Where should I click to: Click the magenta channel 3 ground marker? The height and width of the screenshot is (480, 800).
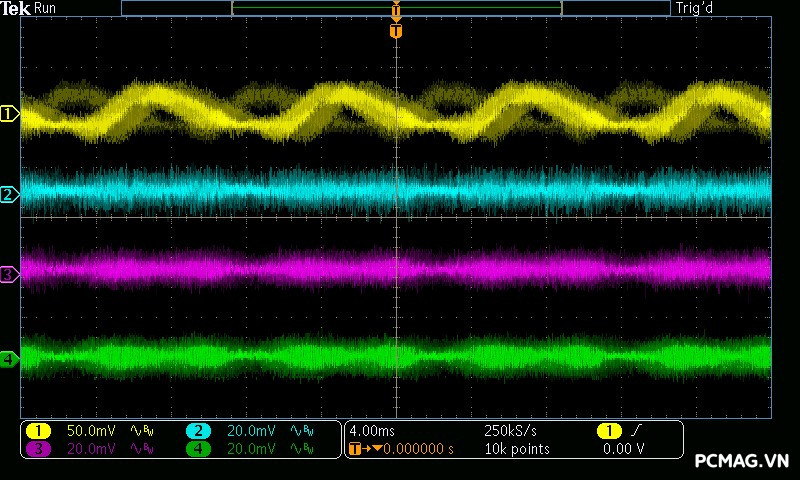pos(9,274)
